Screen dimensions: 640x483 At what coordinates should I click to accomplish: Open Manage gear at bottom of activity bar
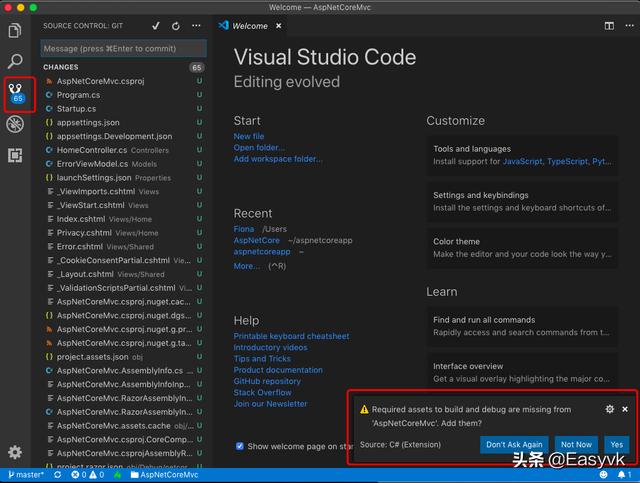pos(15,452)
